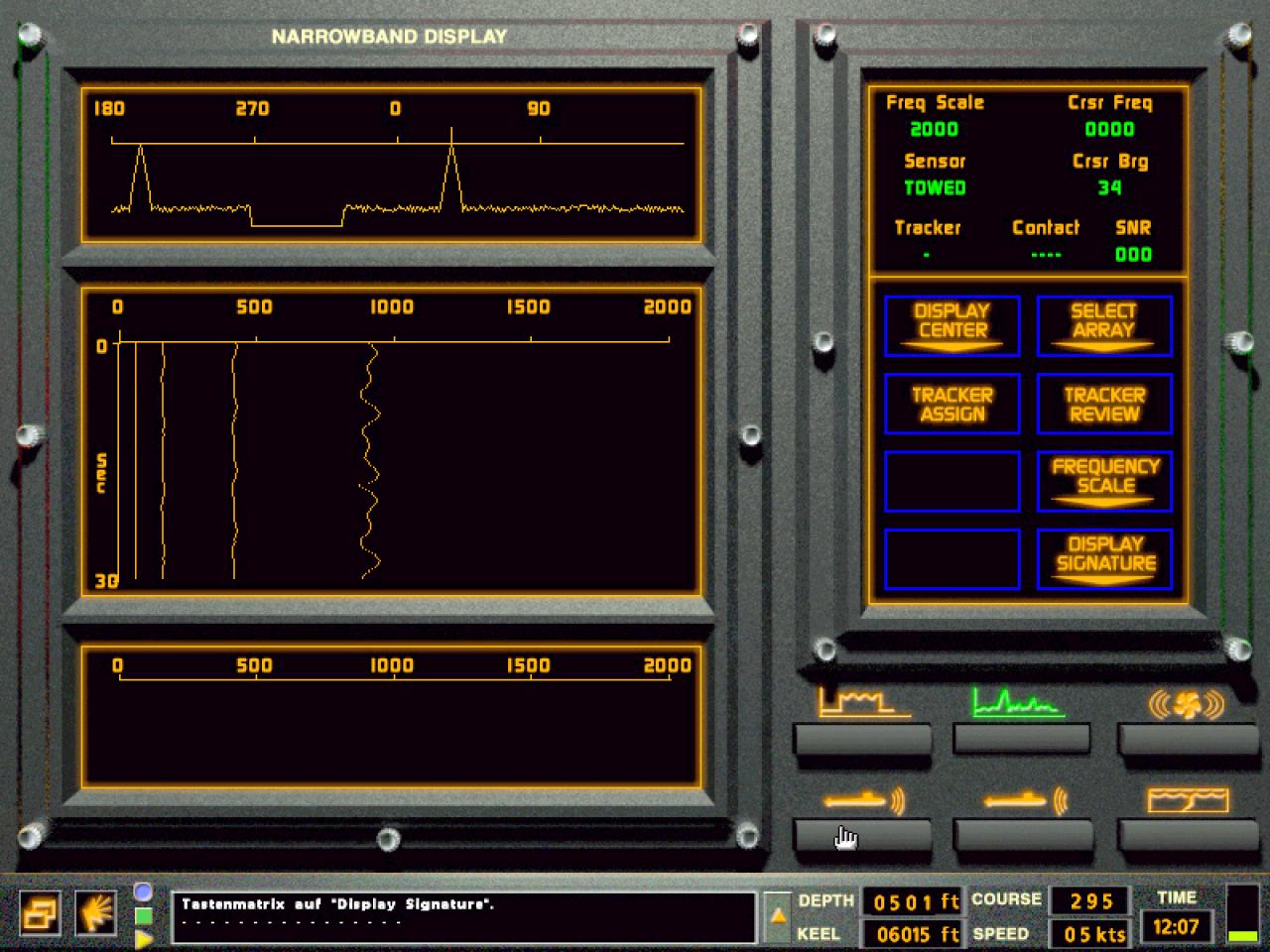This screenshot has width=1270, height=952.
Task: Toggle the round blue indicator light
Action: (143, 892)
